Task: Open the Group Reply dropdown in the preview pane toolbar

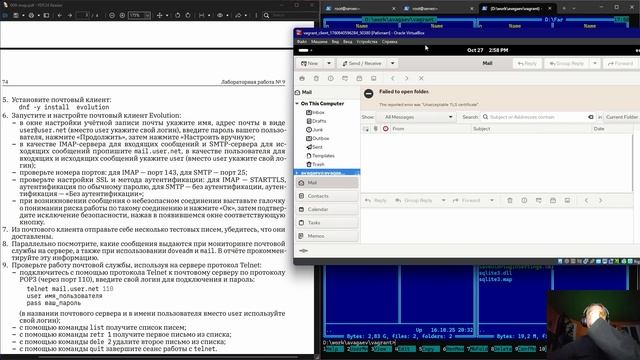Action: click(443, 200)
